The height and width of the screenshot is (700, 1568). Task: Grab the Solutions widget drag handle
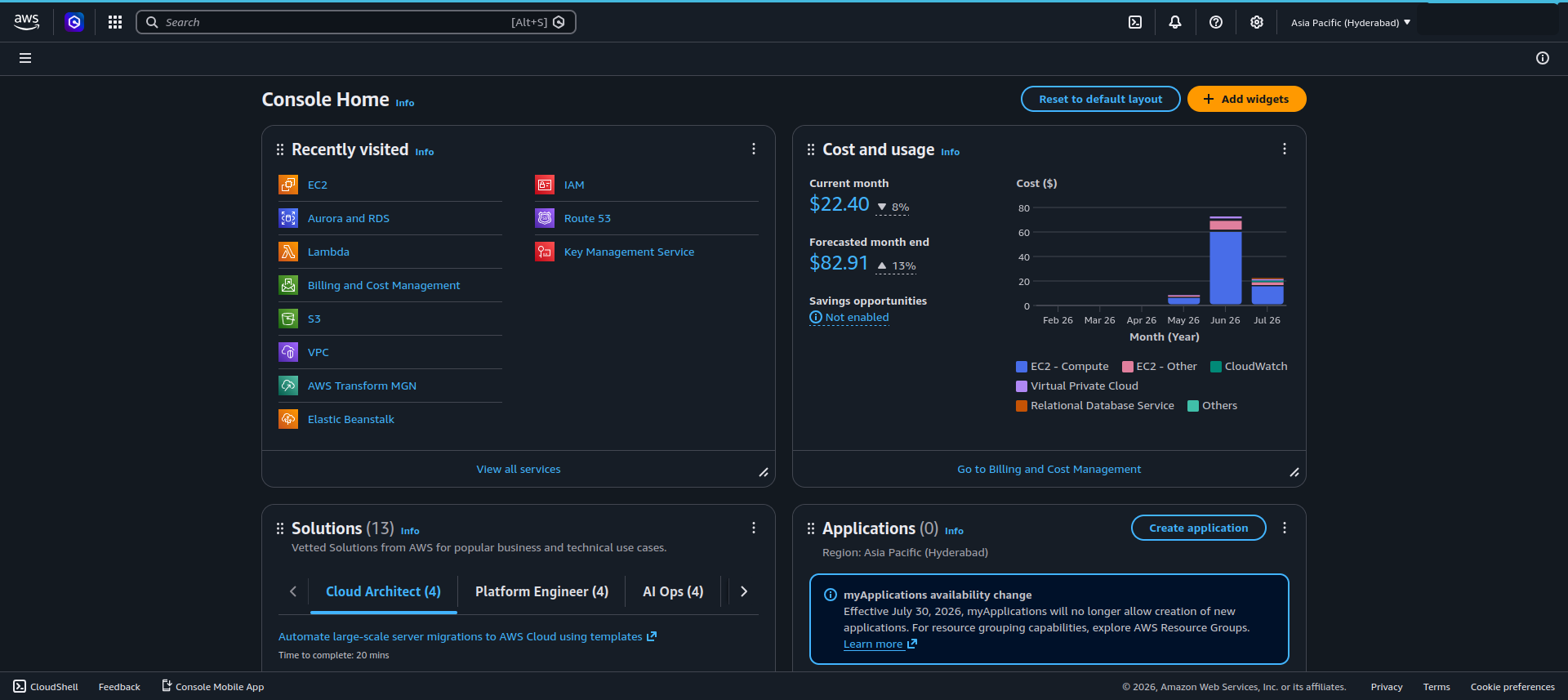point(280,528)
